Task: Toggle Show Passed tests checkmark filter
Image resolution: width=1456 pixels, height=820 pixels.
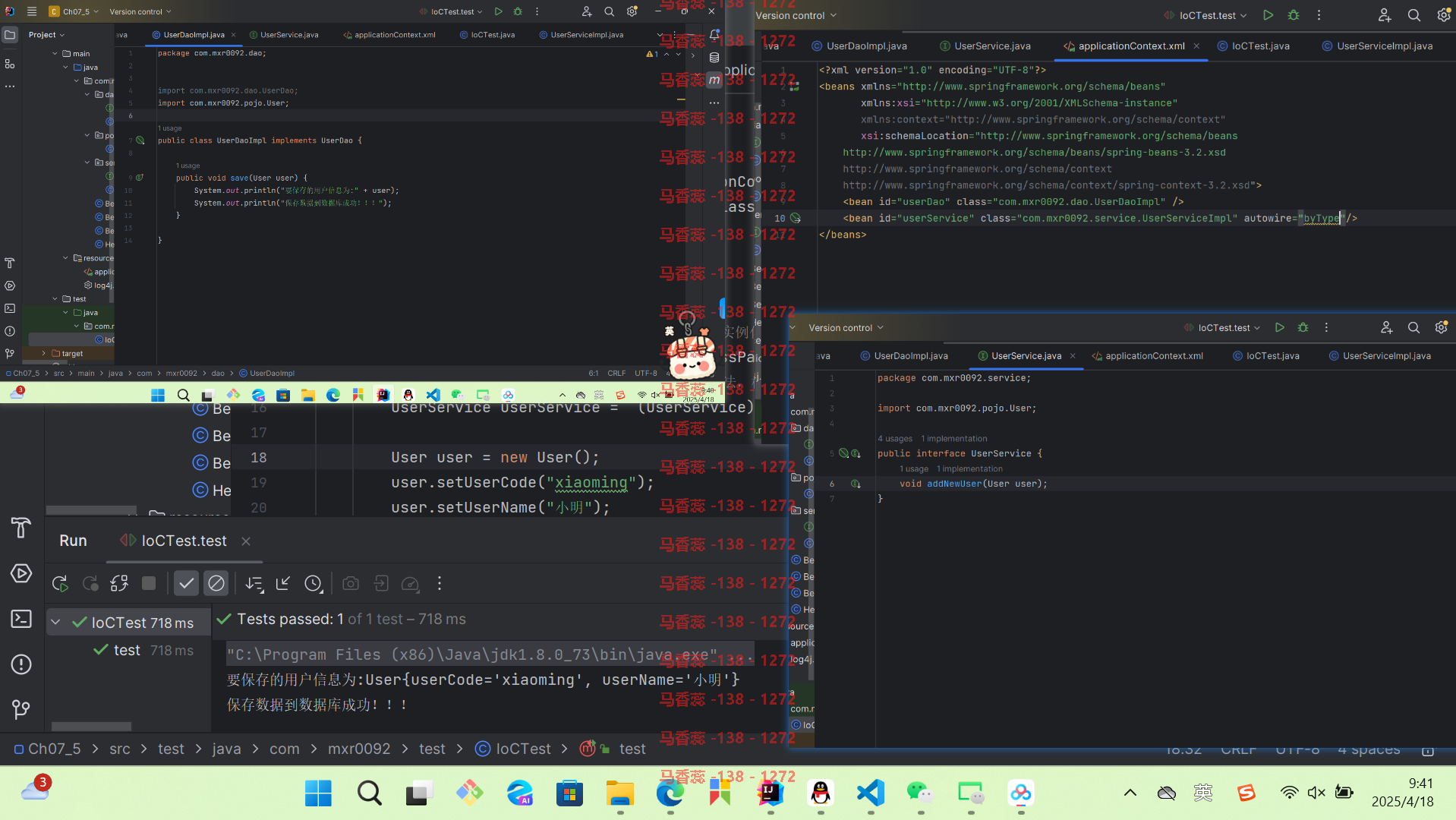Action: 186,583
